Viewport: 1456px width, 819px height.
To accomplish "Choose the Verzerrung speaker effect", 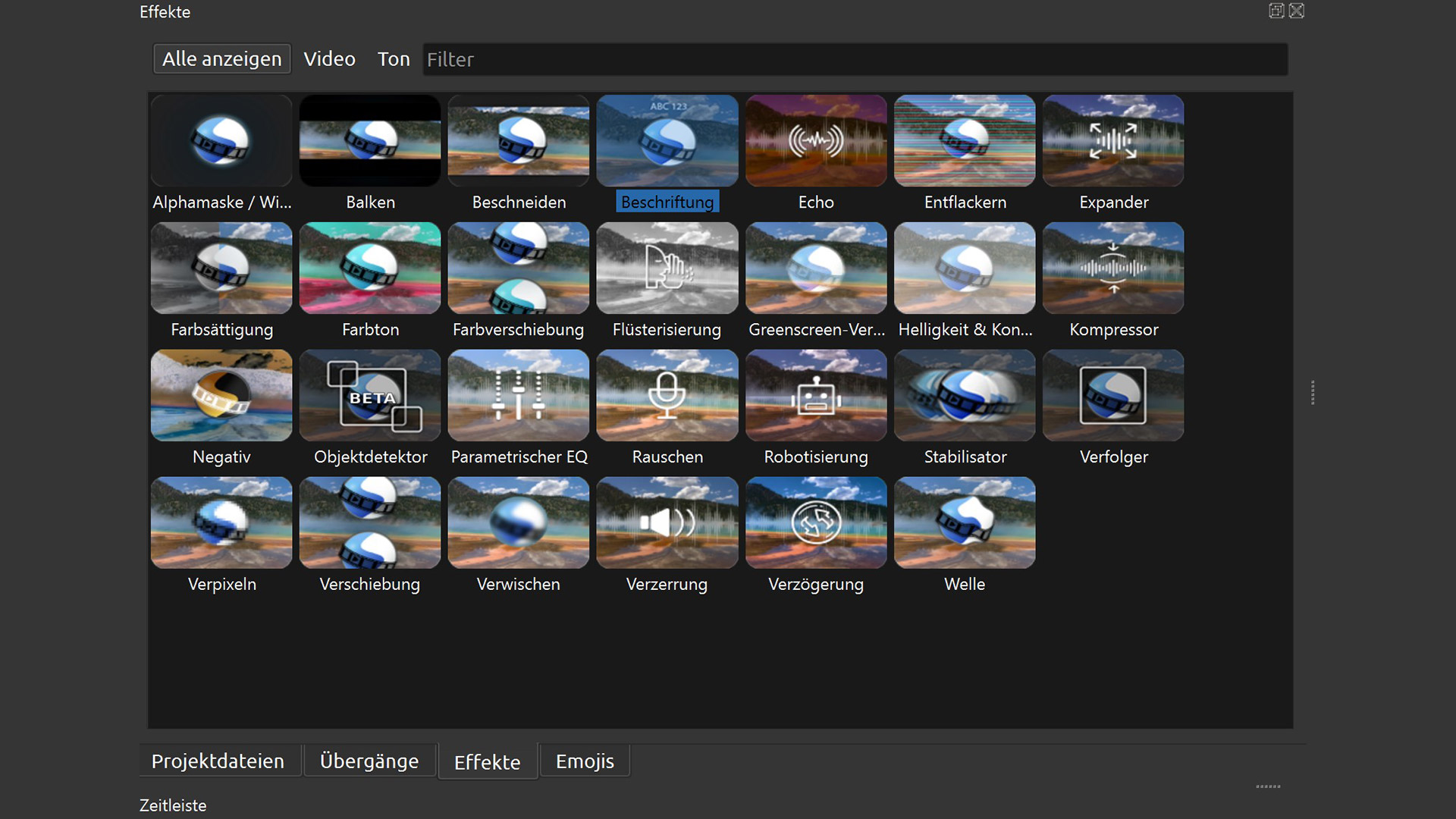I will pos(667,523).
